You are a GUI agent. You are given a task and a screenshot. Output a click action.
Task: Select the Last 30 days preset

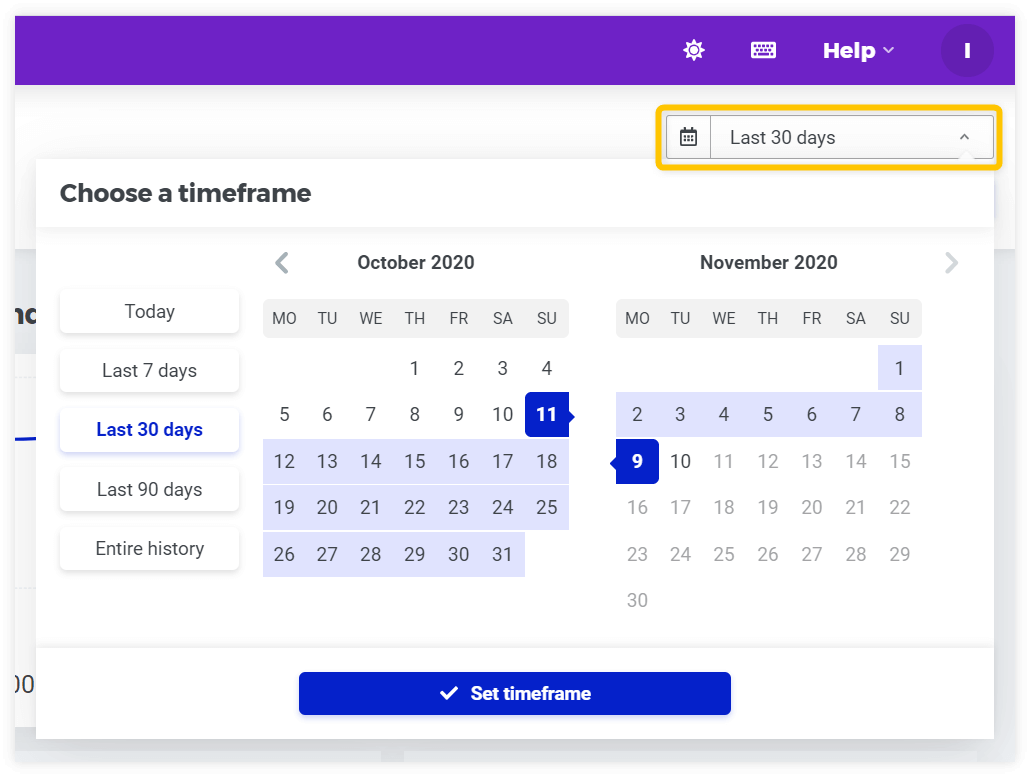pos(150,430)
